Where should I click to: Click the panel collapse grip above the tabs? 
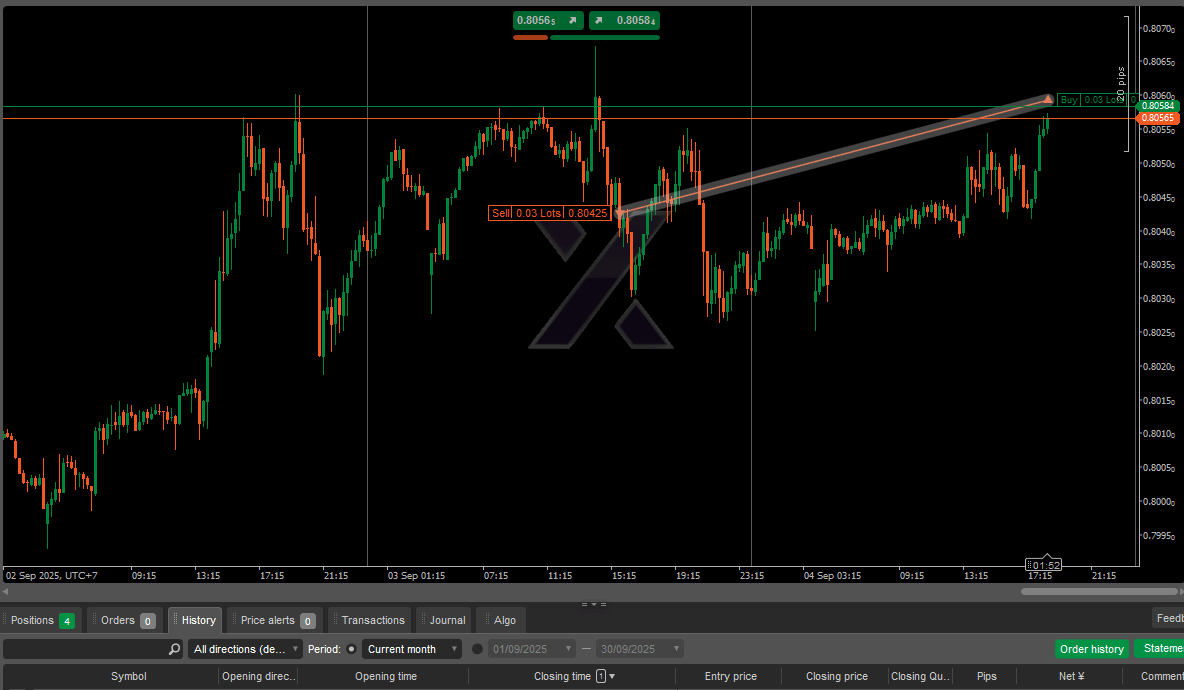[594, 604]
